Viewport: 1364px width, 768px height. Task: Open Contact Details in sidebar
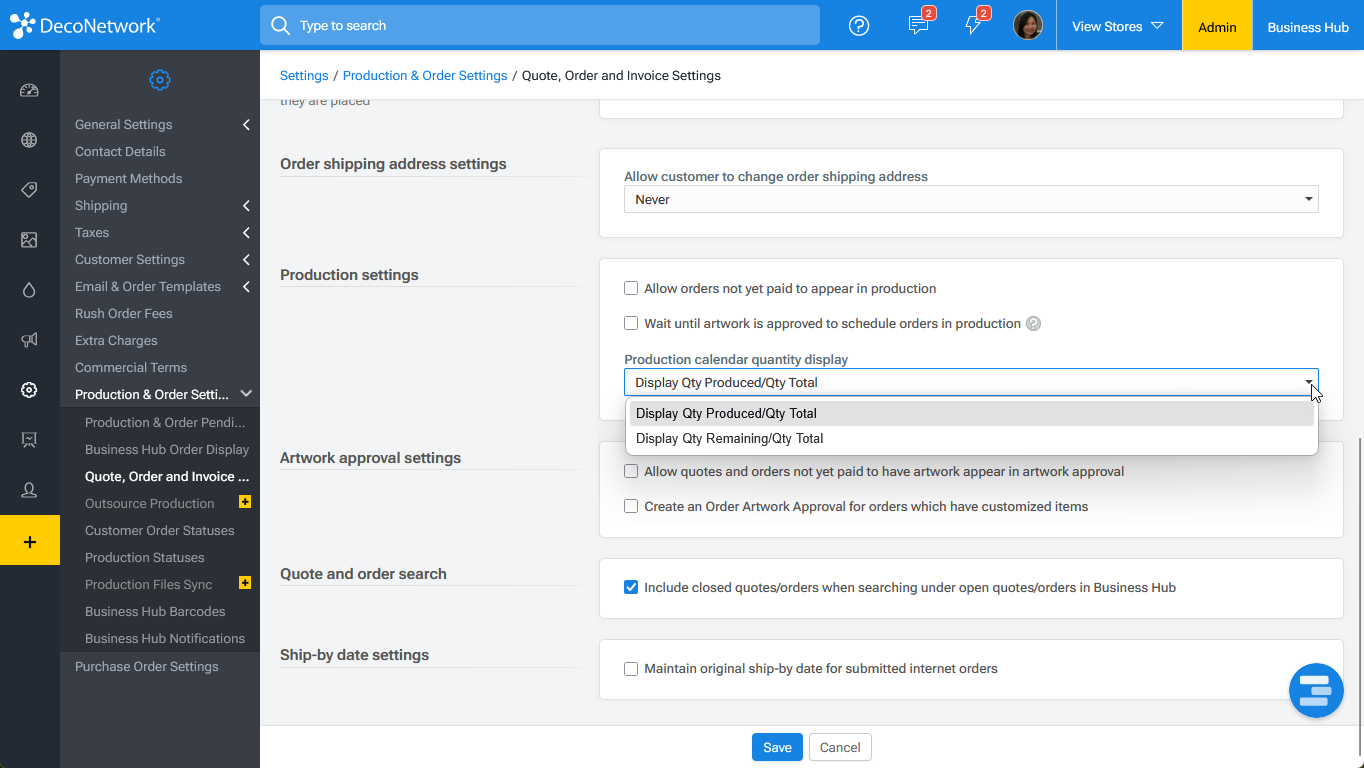pos(120,151)
